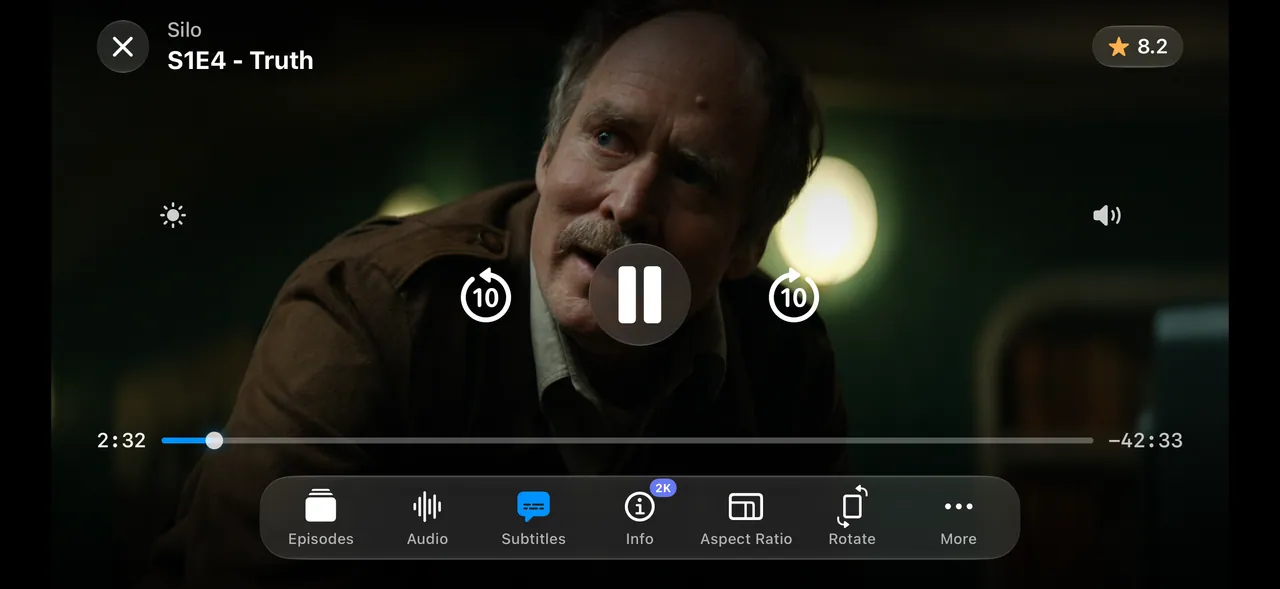The width and height of the screenshot is (1280, 589).
Task: Close the video player
Action: coord(123,47)
